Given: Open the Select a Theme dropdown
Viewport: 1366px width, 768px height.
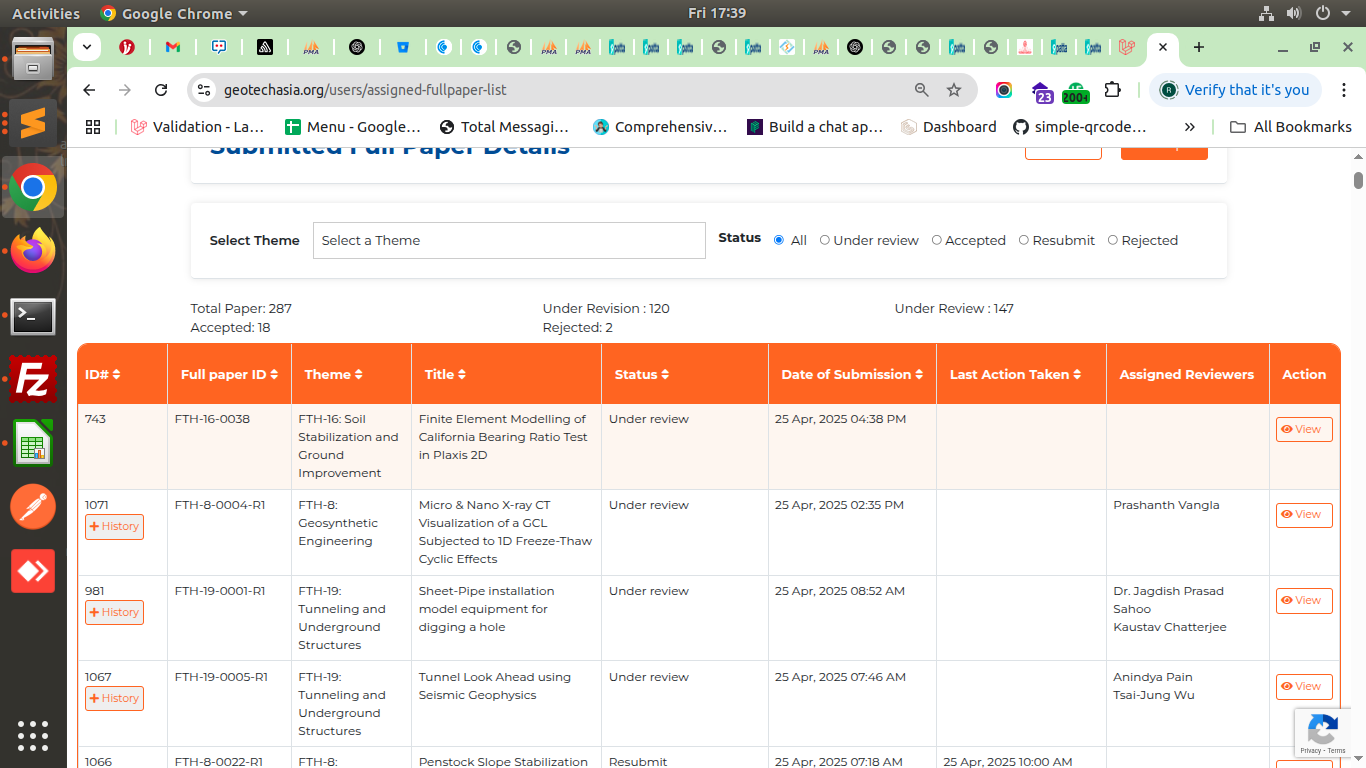Looking at the screenshot, I should 509,241.
